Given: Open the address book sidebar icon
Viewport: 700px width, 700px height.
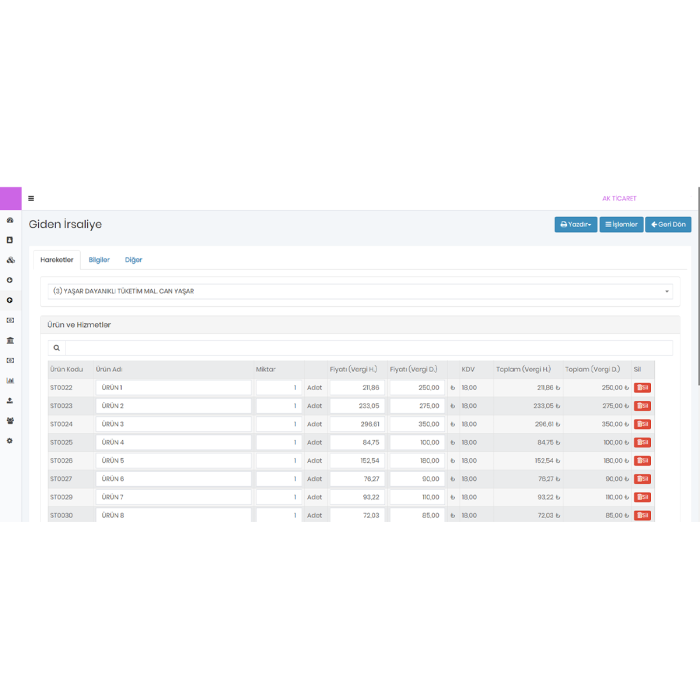Looking at the screenshot, I should (x=10, y=240).
